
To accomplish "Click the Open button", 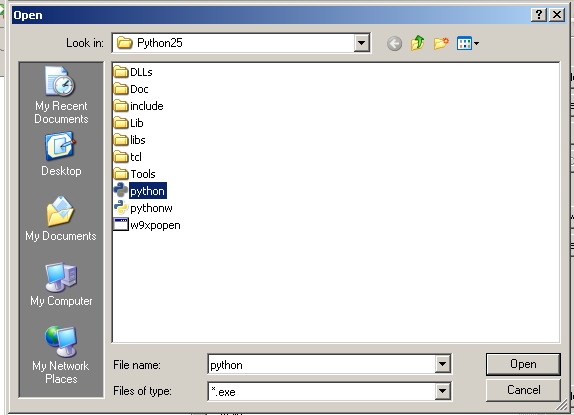I will (x=523, y=364).
